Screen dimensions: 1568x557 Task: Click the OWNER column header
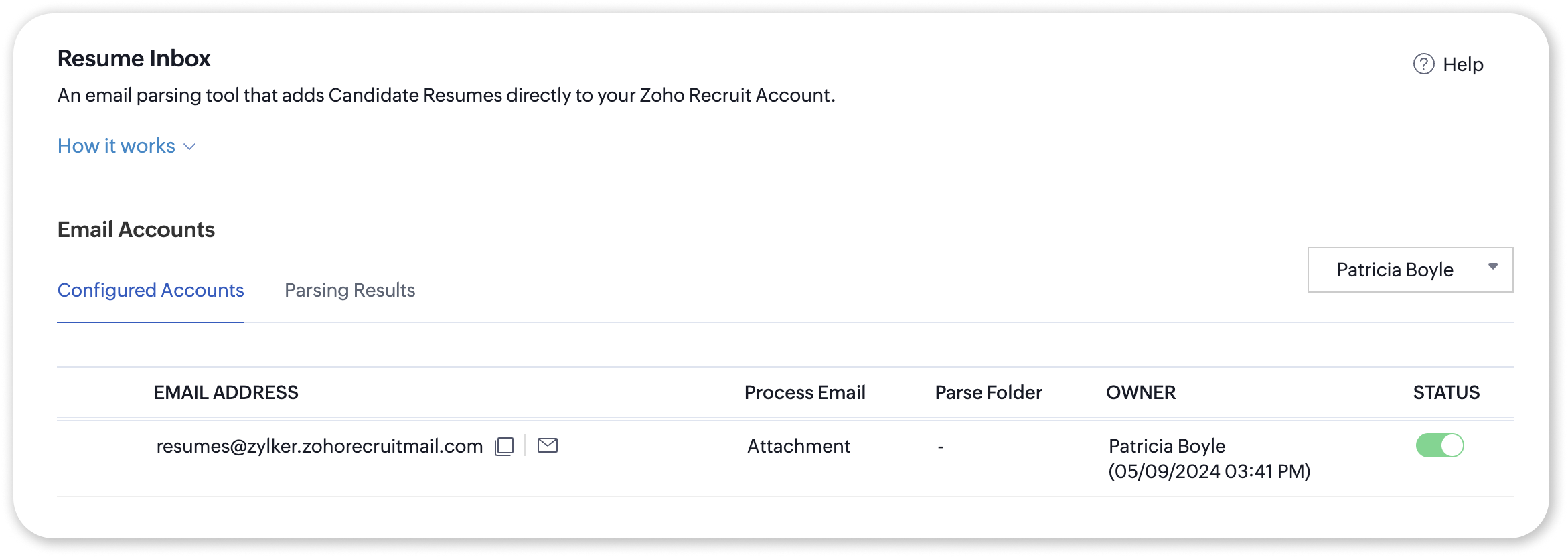[1141, 392]
